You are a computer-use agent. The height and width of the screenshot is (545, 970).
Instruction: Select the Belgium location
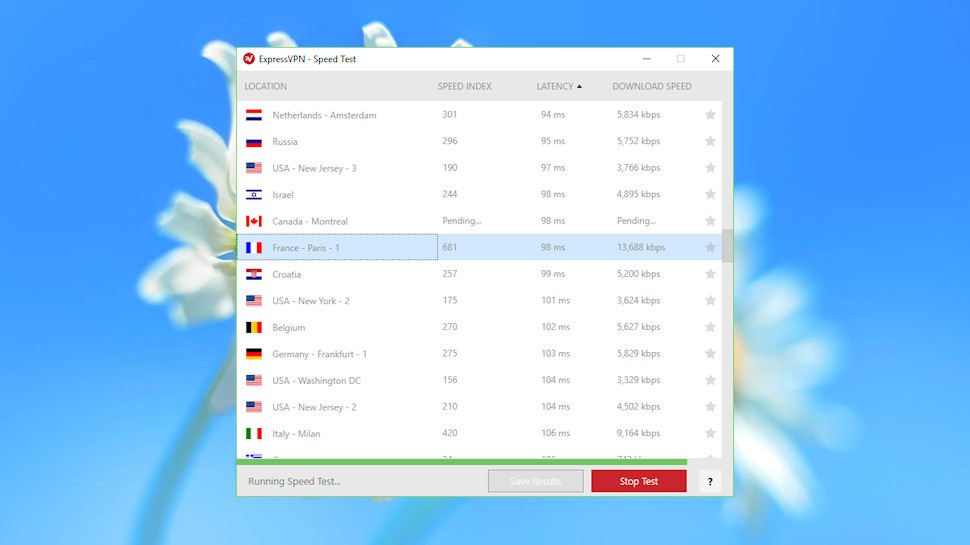(x=479, y=327)
